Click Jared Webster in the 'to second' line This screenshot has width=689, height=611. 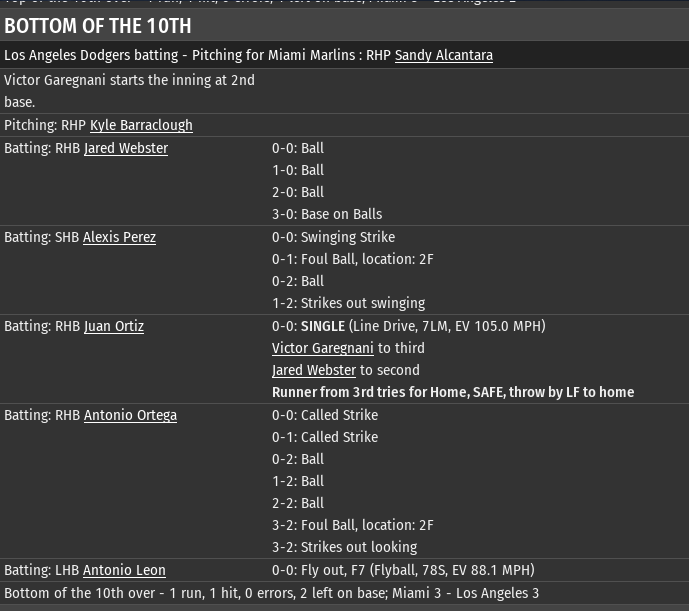314,371
